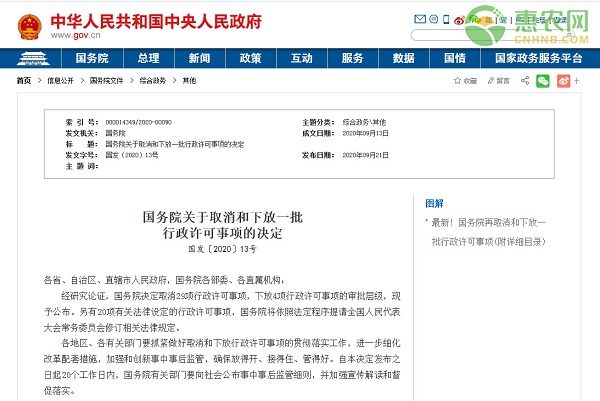Click the 图解 heading
This screenshot has width=600, height=401.
coord(434,204)
